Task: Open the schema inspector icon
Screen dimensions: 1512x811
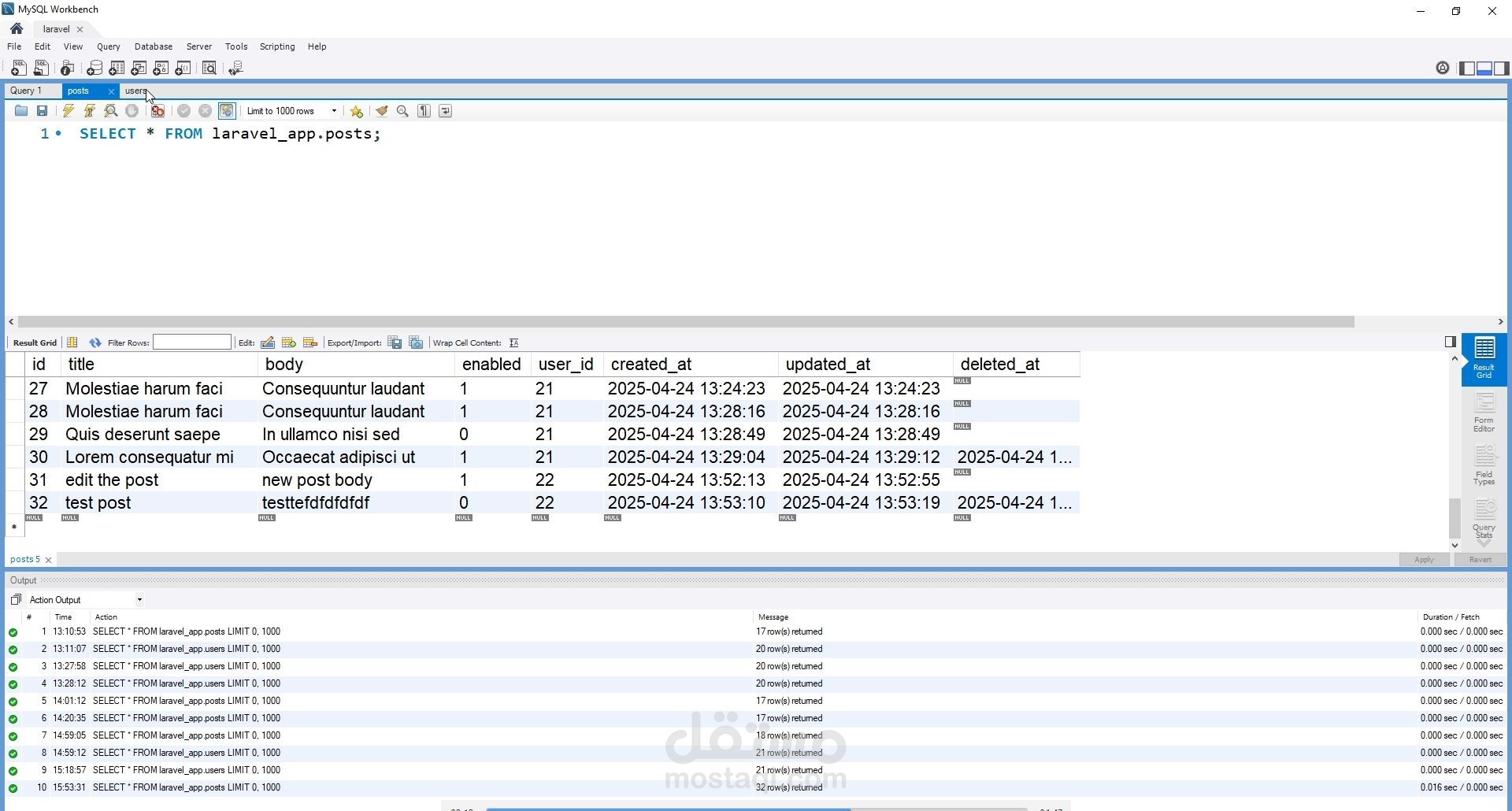Action: pyautogui.click(x=68, y=69)
